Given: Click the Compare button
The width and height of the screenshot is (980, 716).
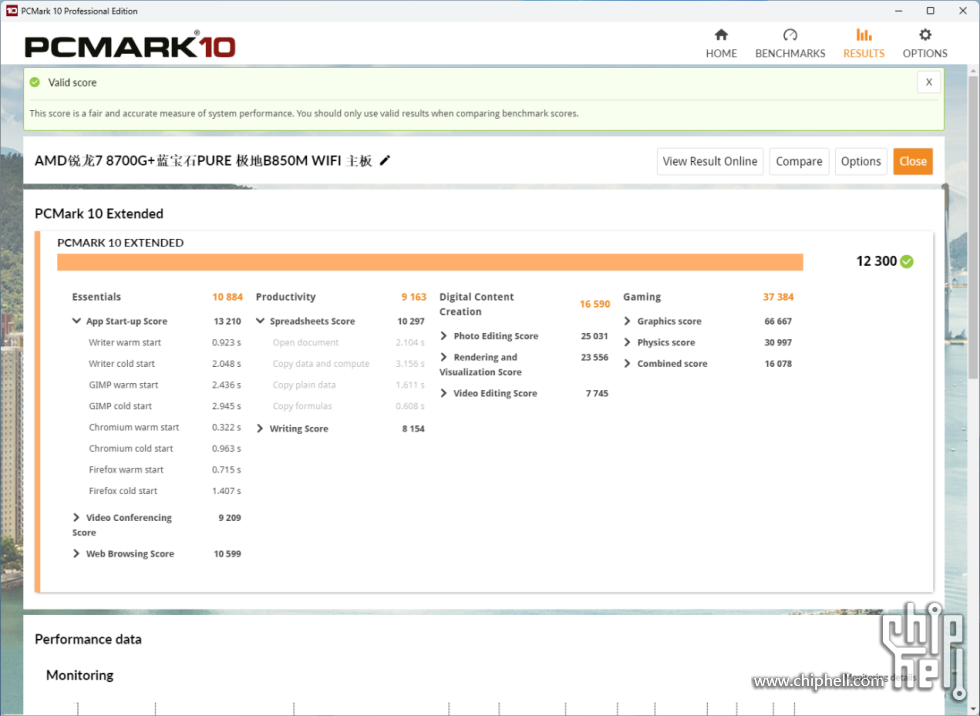Looking at the screenshot, I should (x=799, y=161).
